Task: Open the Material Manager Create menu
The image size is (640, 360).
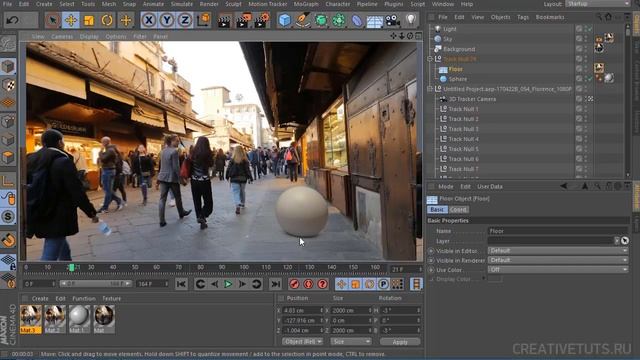Action: 40,298
